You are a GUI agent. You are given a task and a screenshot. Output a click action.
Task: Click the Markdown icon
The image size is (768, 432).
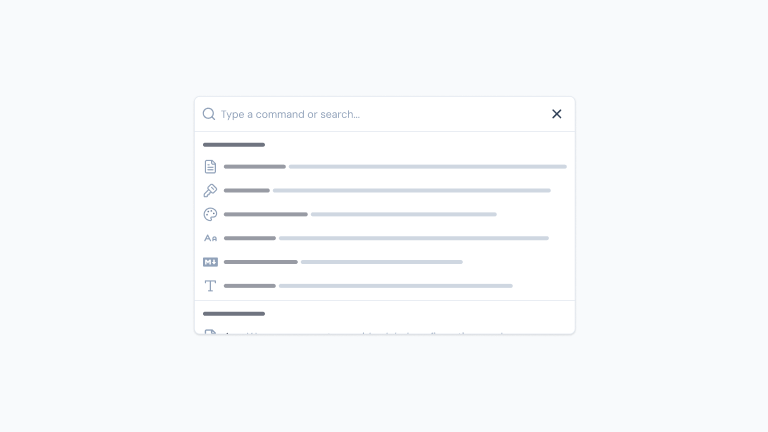click(210, 262)
